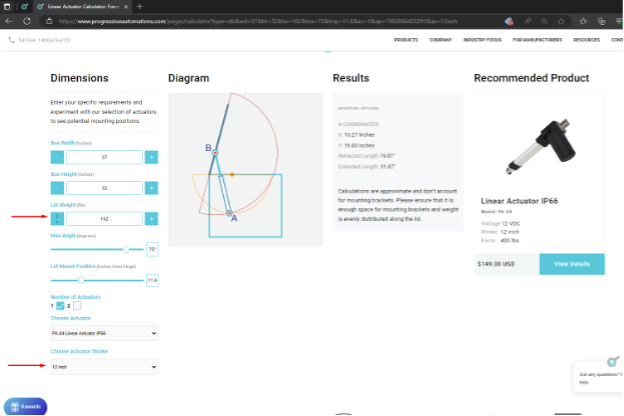
Task: Open the linear actuator product image
Action: pos(540,146)
